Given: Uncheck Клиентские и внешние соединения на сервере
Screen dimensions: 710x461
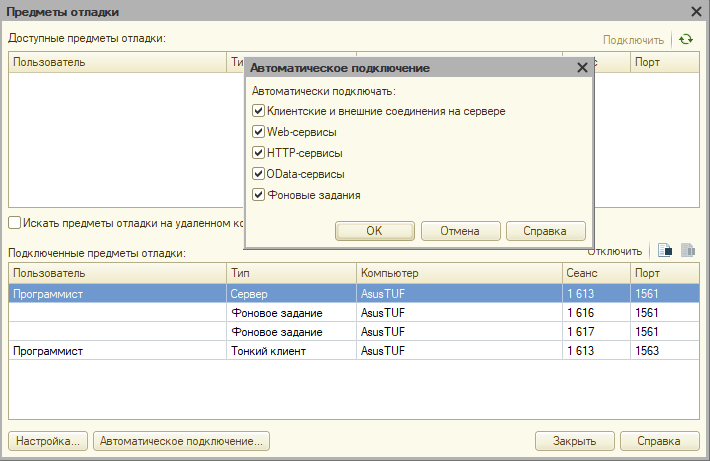Looking at the screenshot, I should tap(258, 111).
